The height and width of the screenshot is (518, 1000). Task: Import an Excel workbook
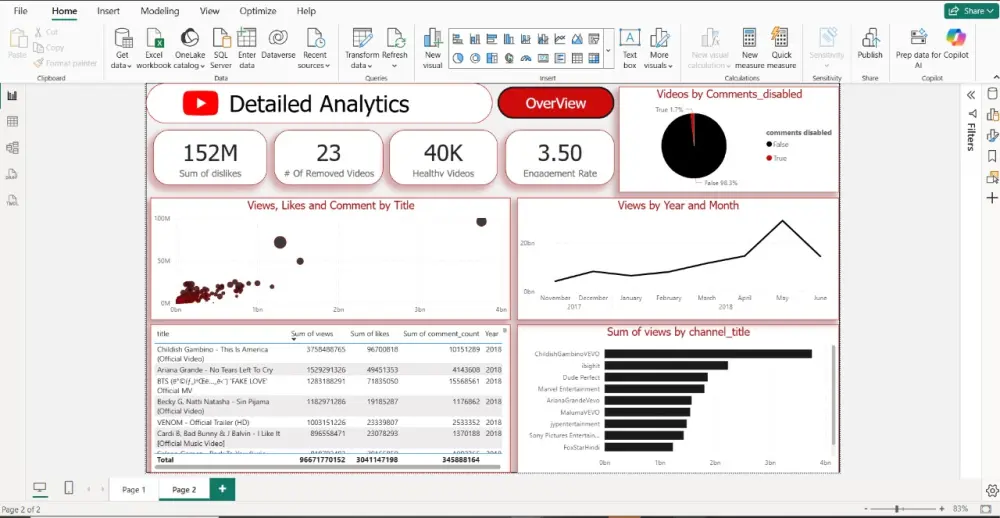[x=154, y=48]
